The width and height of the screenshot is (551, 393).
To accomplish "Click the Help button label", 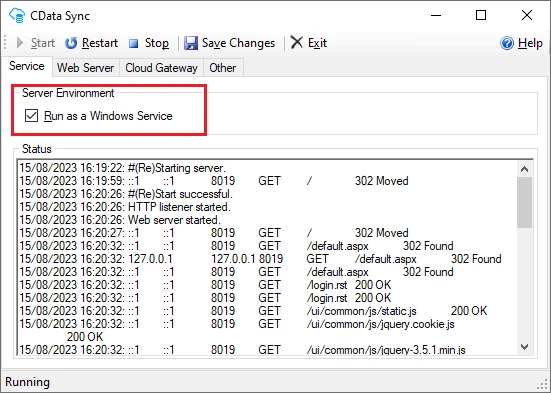I will [530, 43].
